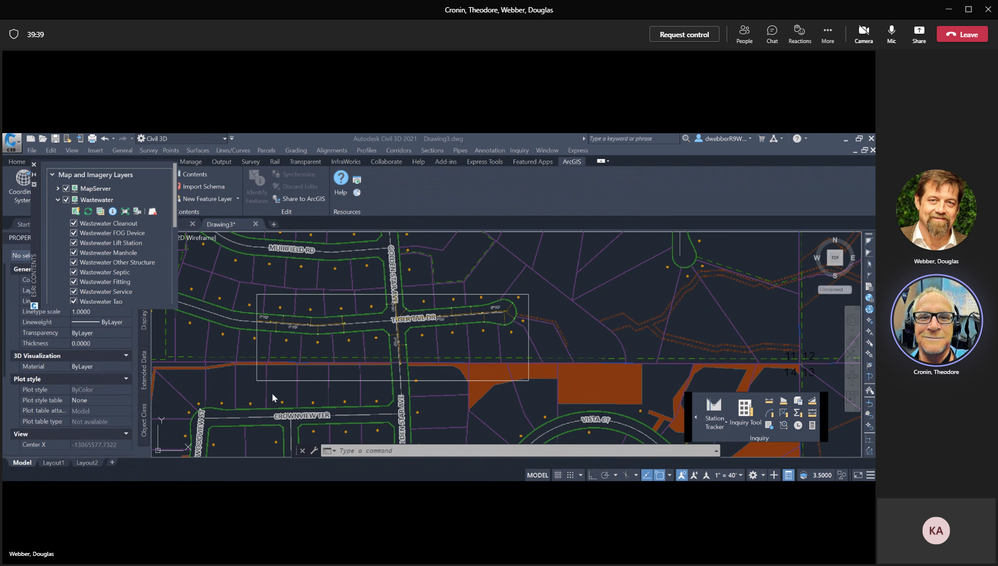Open the Inquiry Tool
Viewport: 998px width, 566px height.
pos(745,410)
